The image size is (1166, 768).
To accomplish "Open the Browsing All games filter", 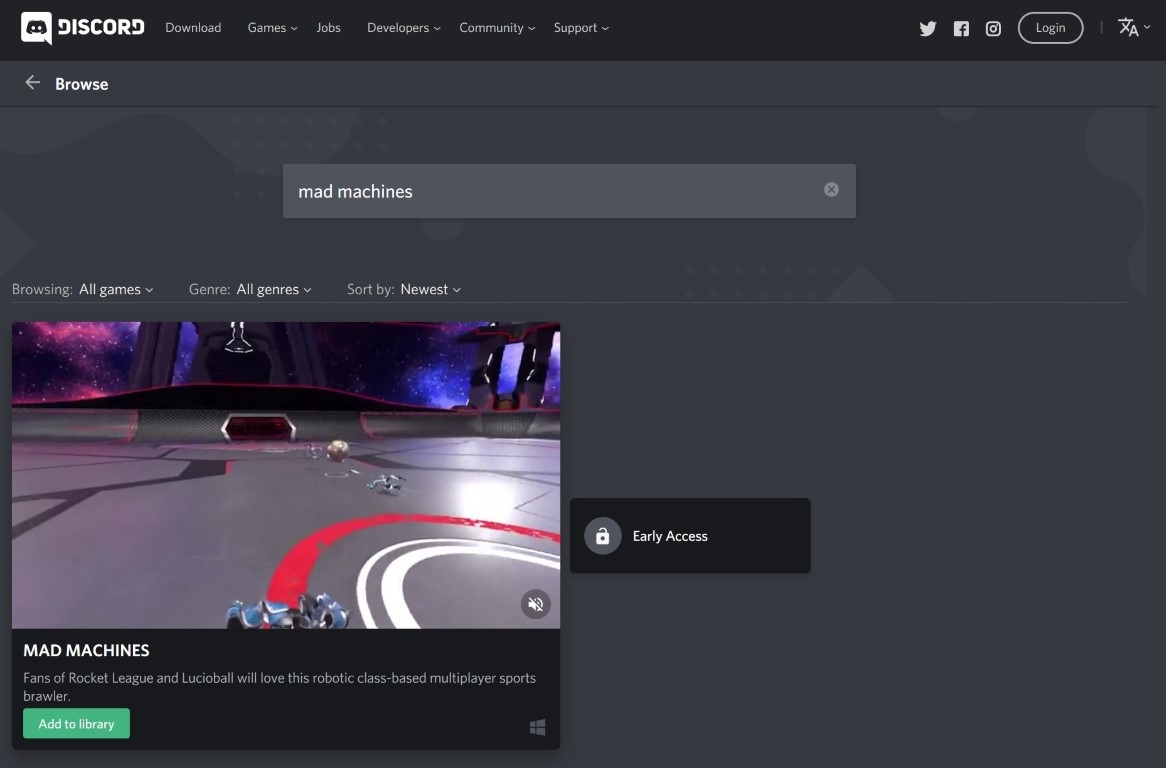I will point(116,289).
